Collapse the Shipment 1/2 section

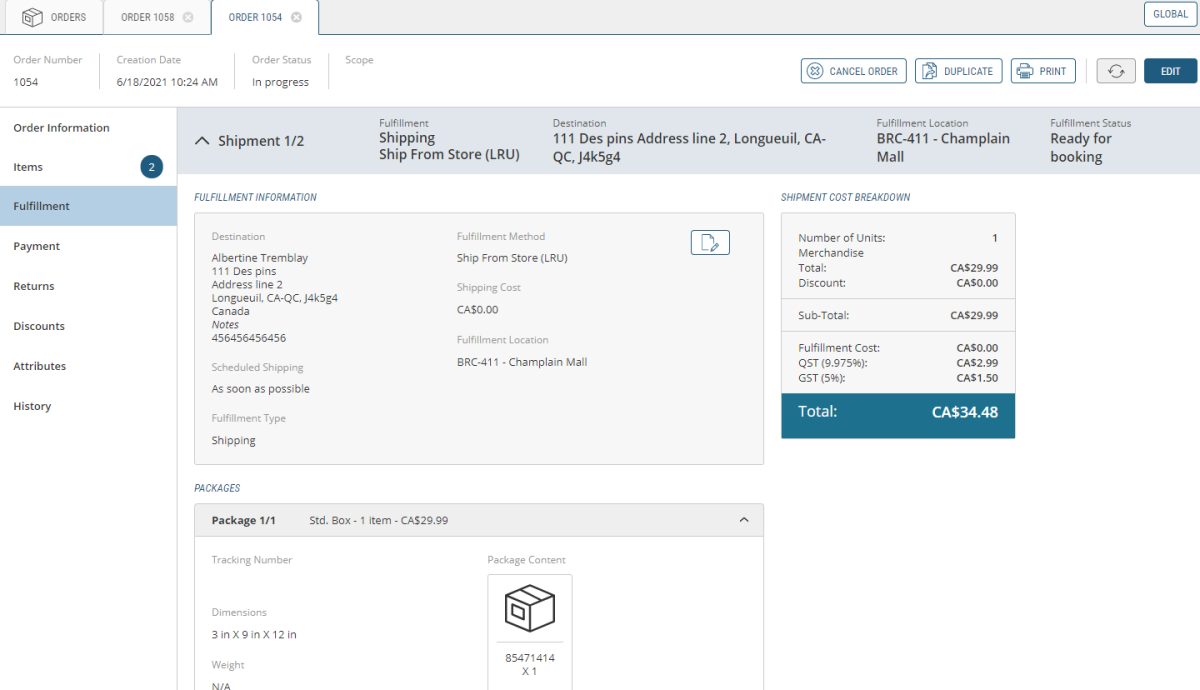202,141
